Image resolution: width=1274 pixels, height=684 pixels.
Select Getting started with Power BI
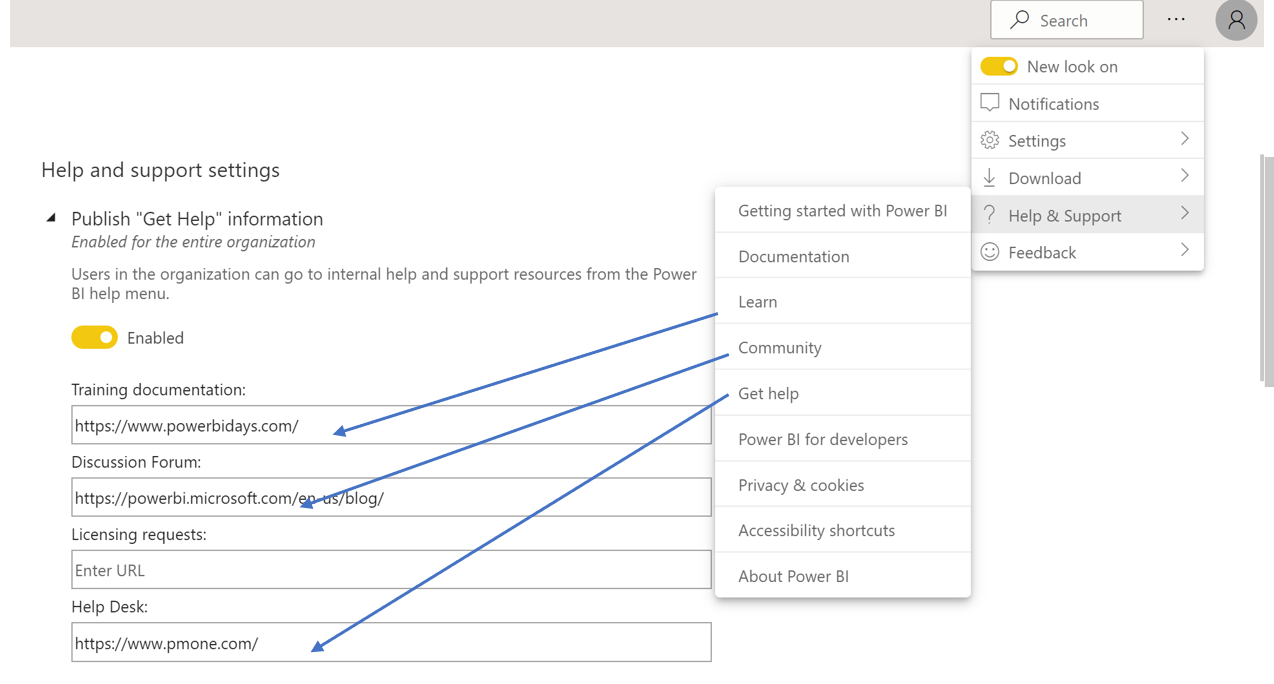coord(843,210)
